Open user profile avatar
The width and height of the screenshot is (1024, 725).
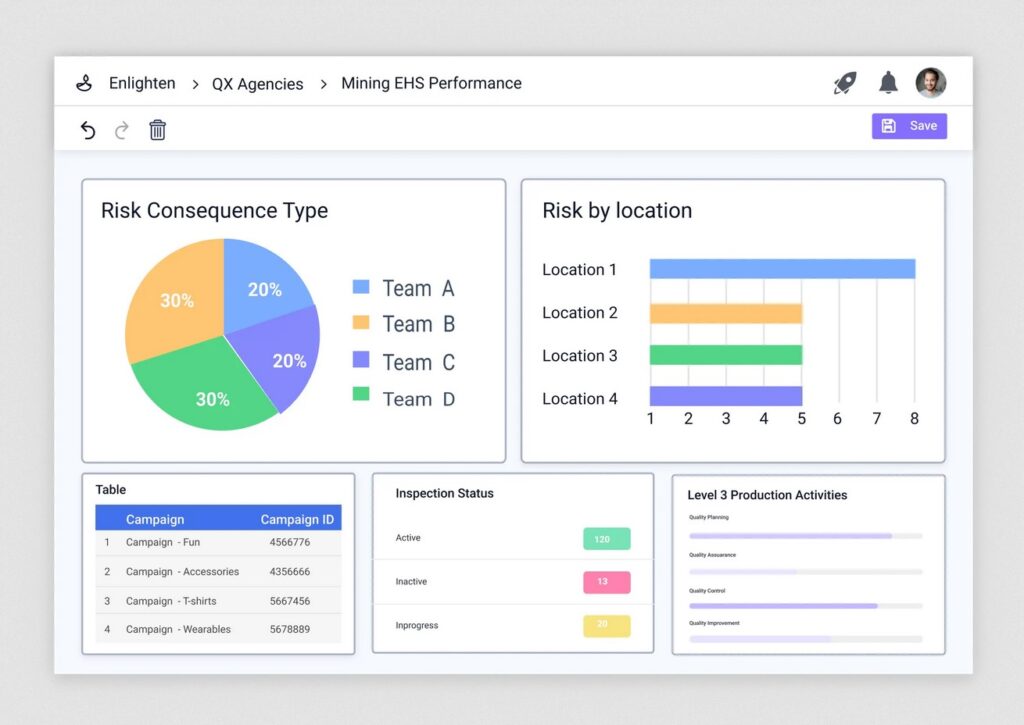click(931, 82)
